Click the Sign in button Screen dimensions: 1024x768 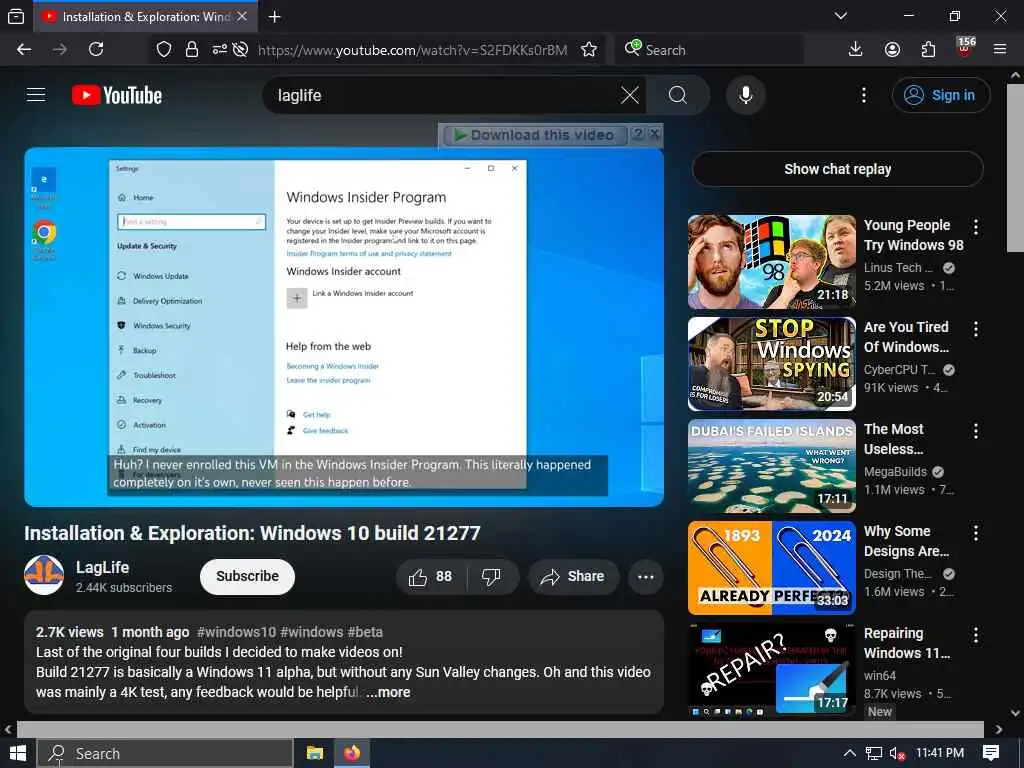[940, 95]
